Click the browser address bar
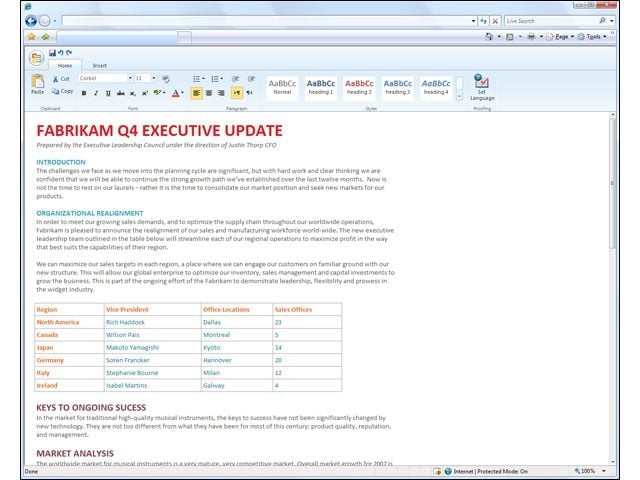Image resolution: width=640 pixels, height=480 pixels. [266, 21]
